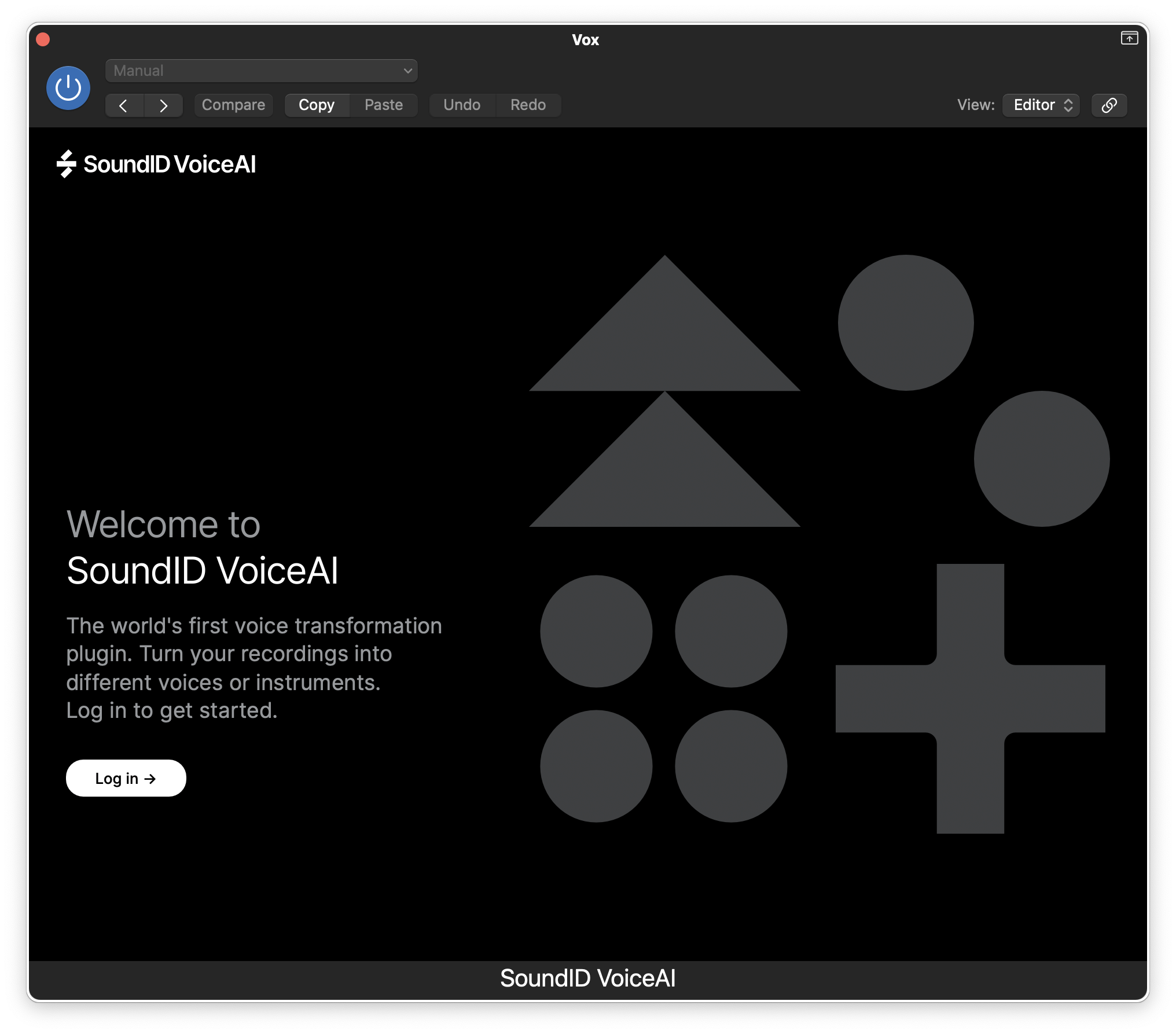Click the Compare button

pos(233,105)
